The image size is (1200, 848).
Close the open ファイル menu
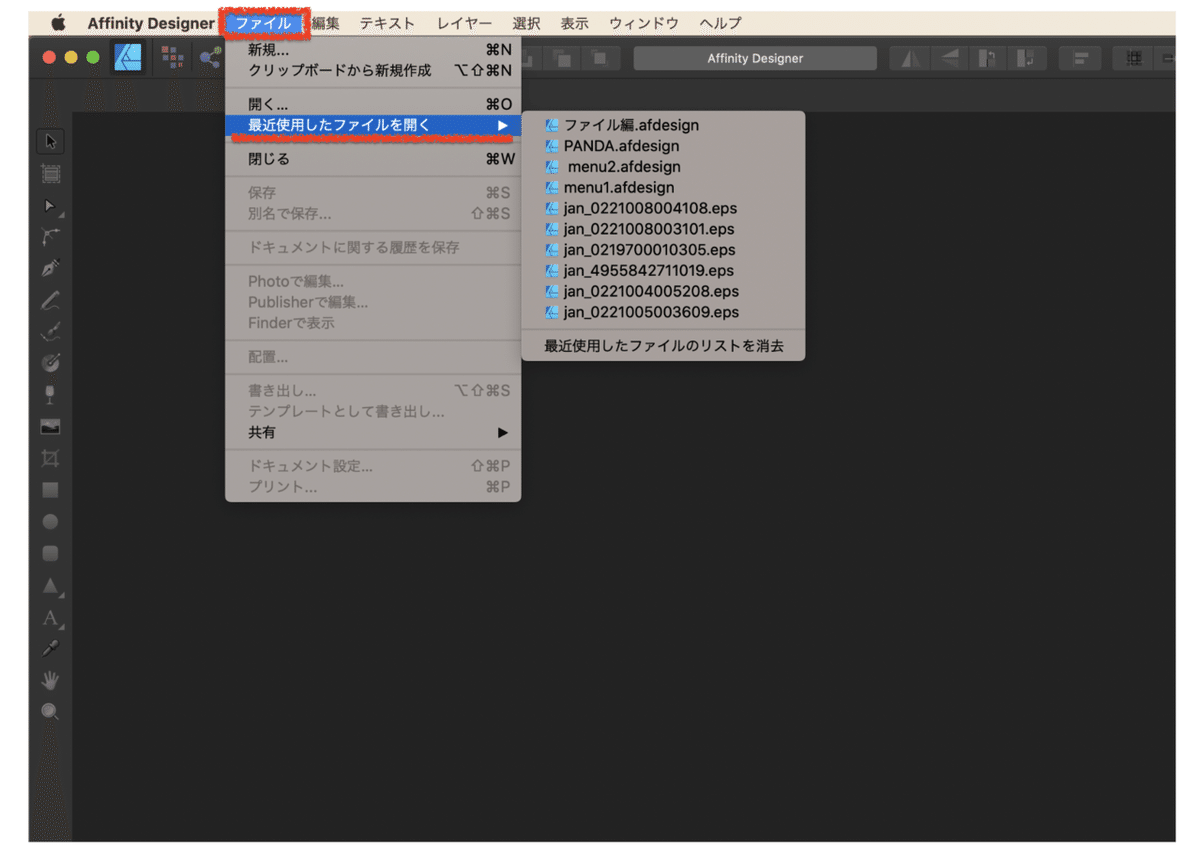click(x=264, y=23)
